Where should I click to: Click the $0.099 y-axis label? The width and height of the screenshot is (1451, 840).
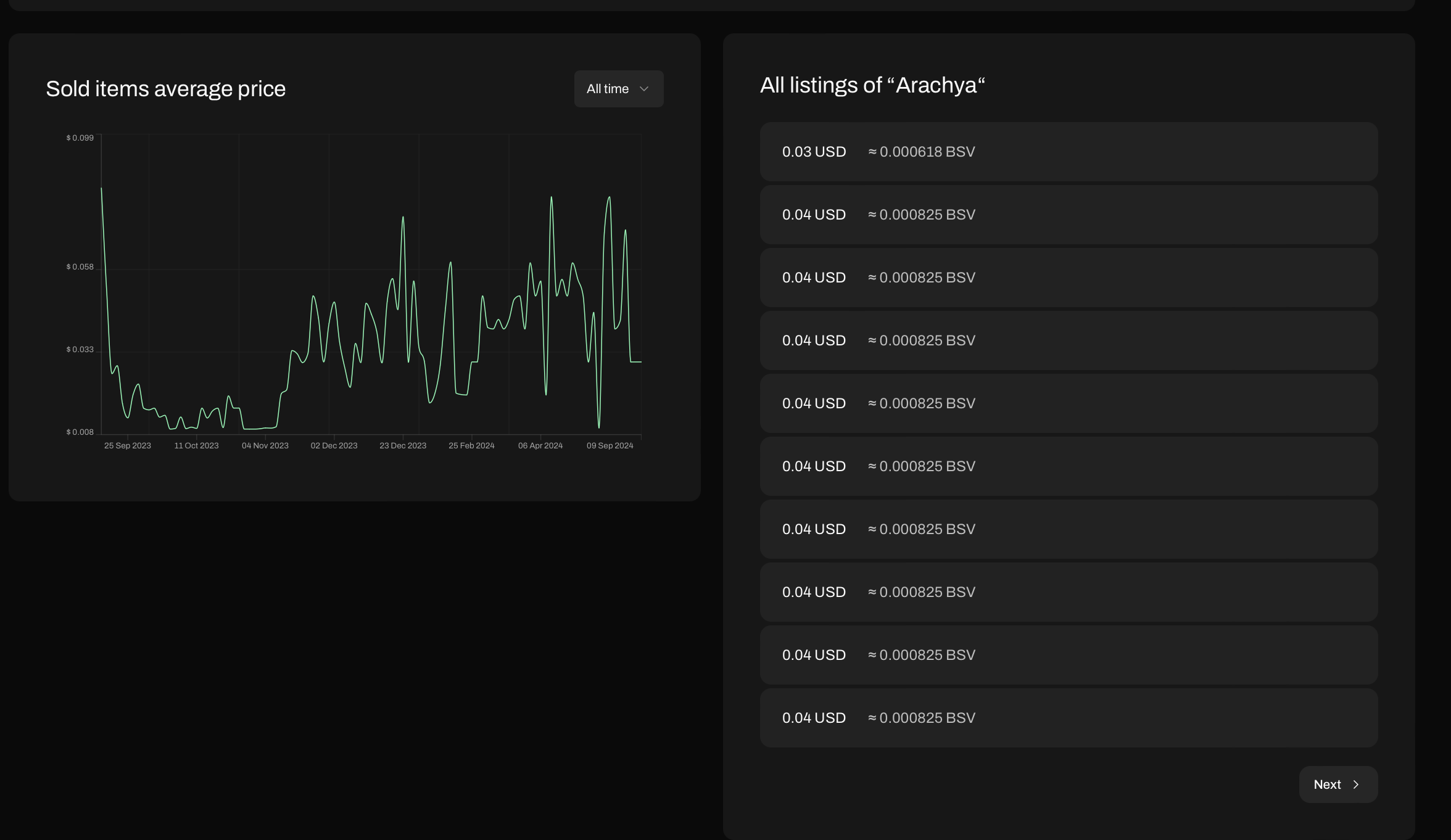[80, 138]
